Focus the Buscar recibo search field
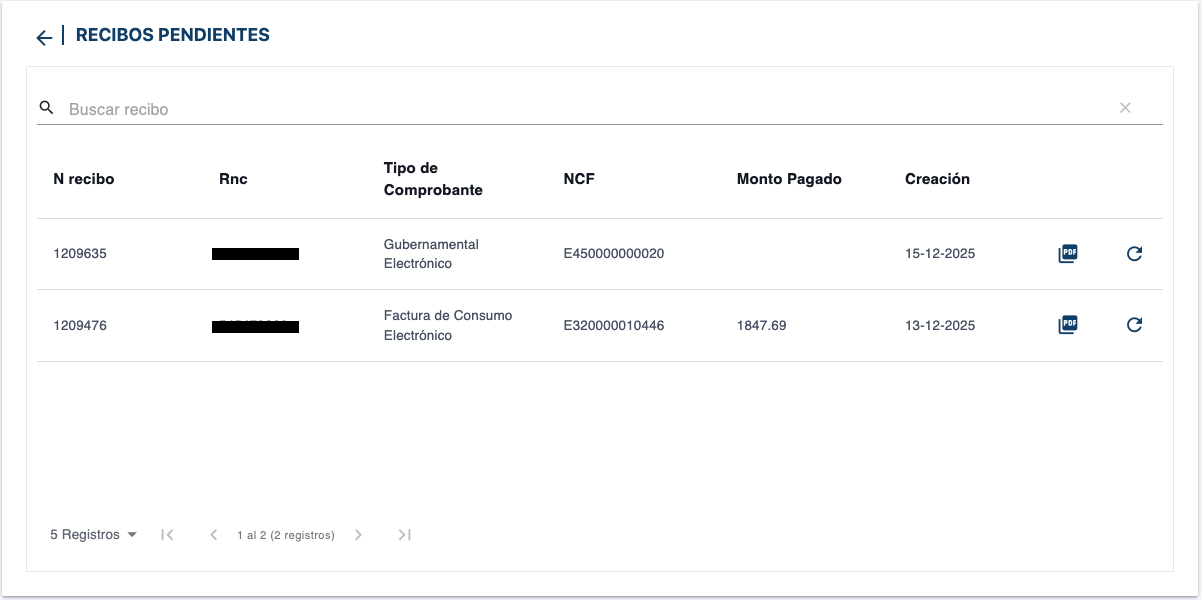The image size is (1202, 600). point(580,109)
